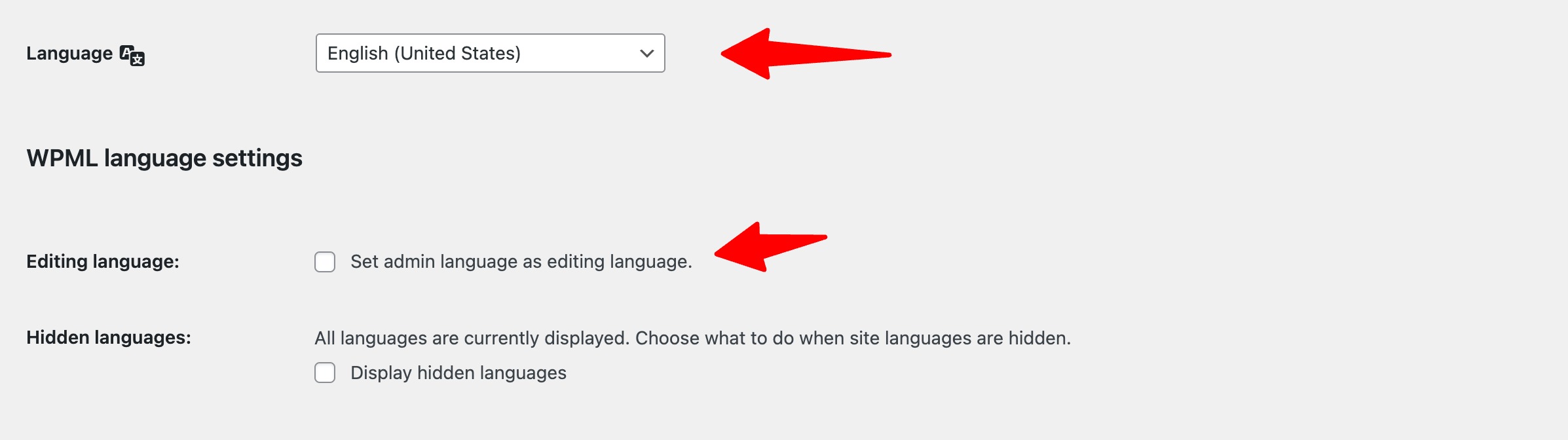Screen dimensions: 1568x440
Task: Enable Set admin language as editing language checkbox
Action: coord(325,262)
